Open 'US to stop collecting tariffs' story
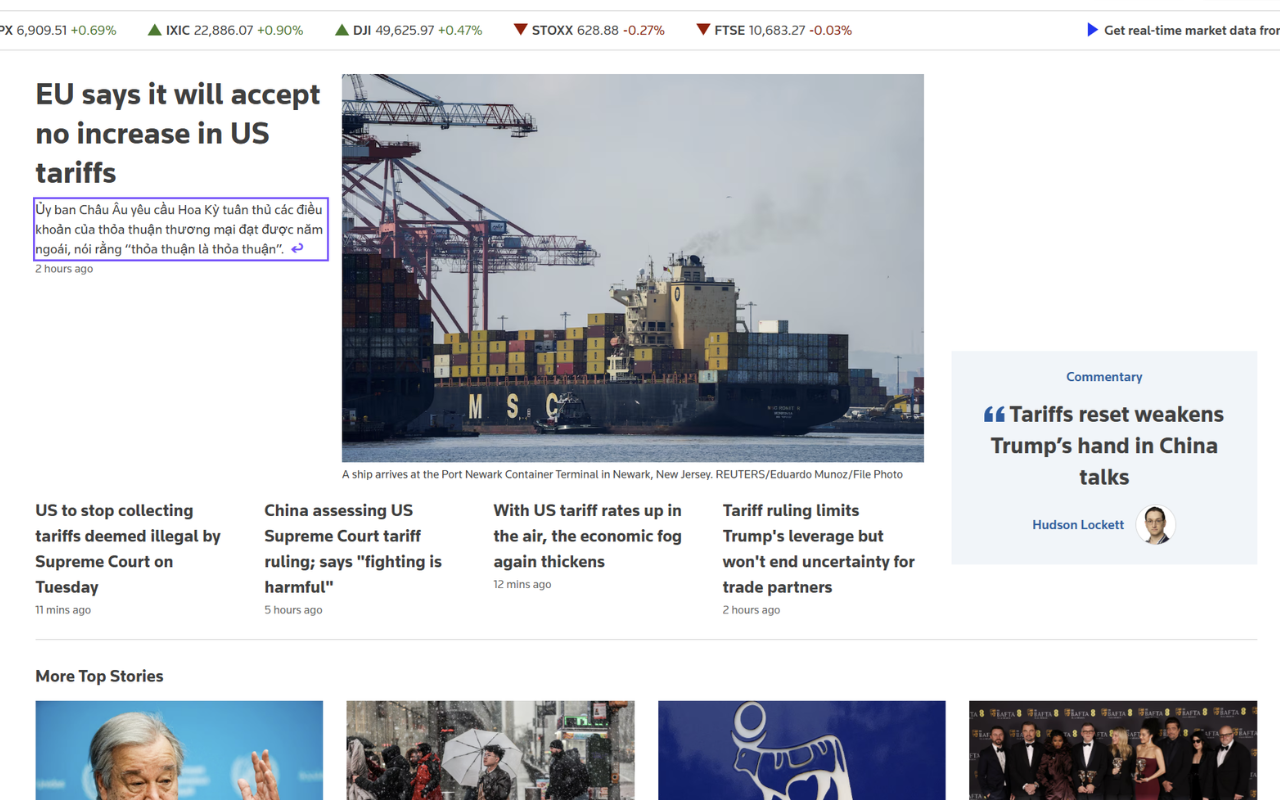Image resolution: width=1280 pixels, height=800 pixels. click(x=128, y=548)
